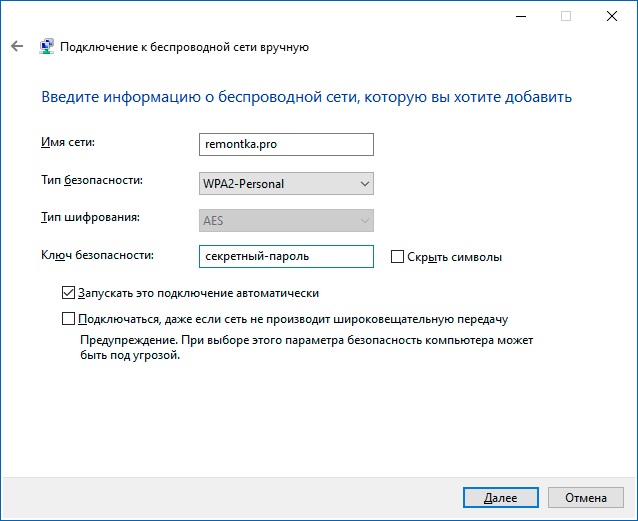
Task: Click the grayed chevron of AES dropdown
Action: pos(365,221)
